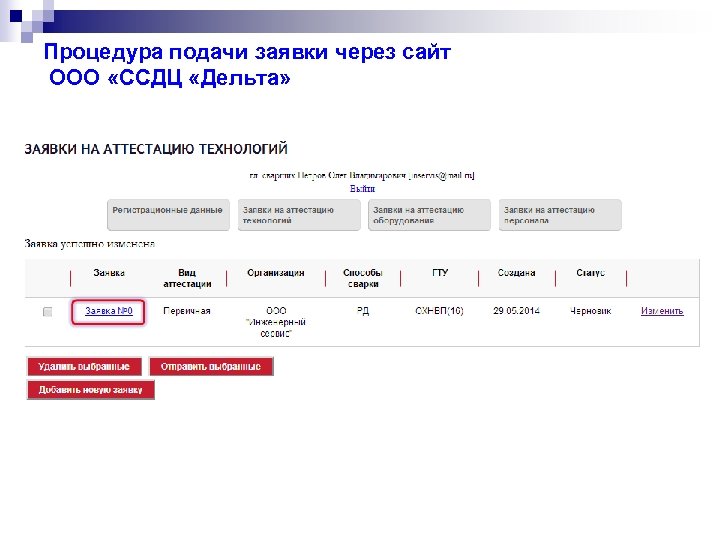Select the Первичная cell

click(x=187, y=311)
